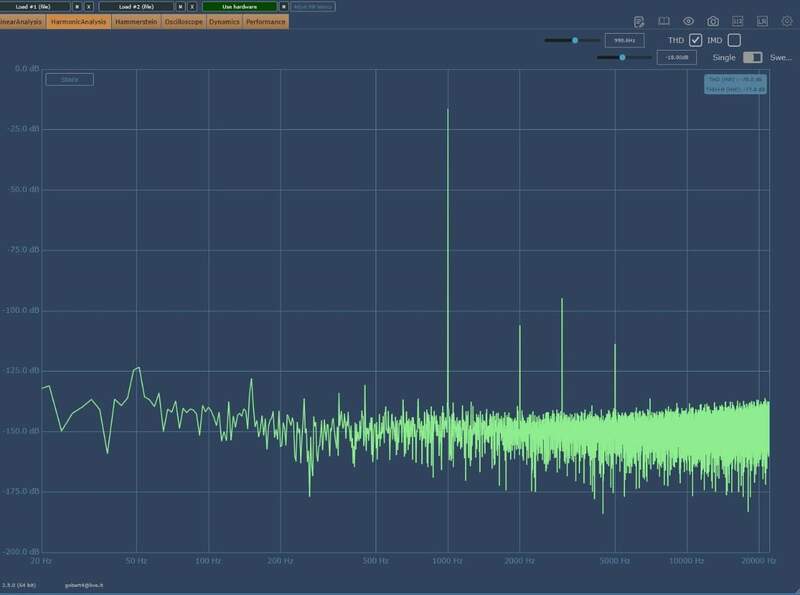
Task: Open the manual book icon
Action: (x=663, y=21)
